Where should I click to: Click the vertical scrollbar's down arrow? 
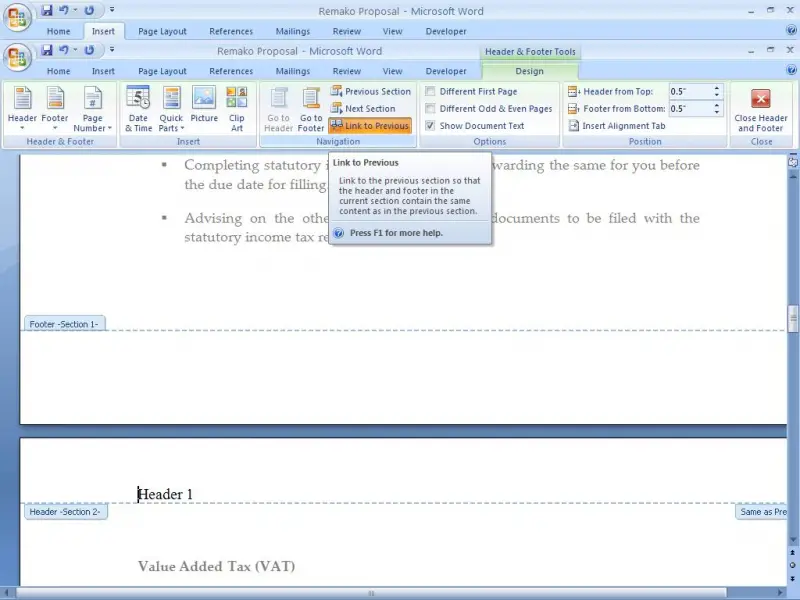coord(793,540)
